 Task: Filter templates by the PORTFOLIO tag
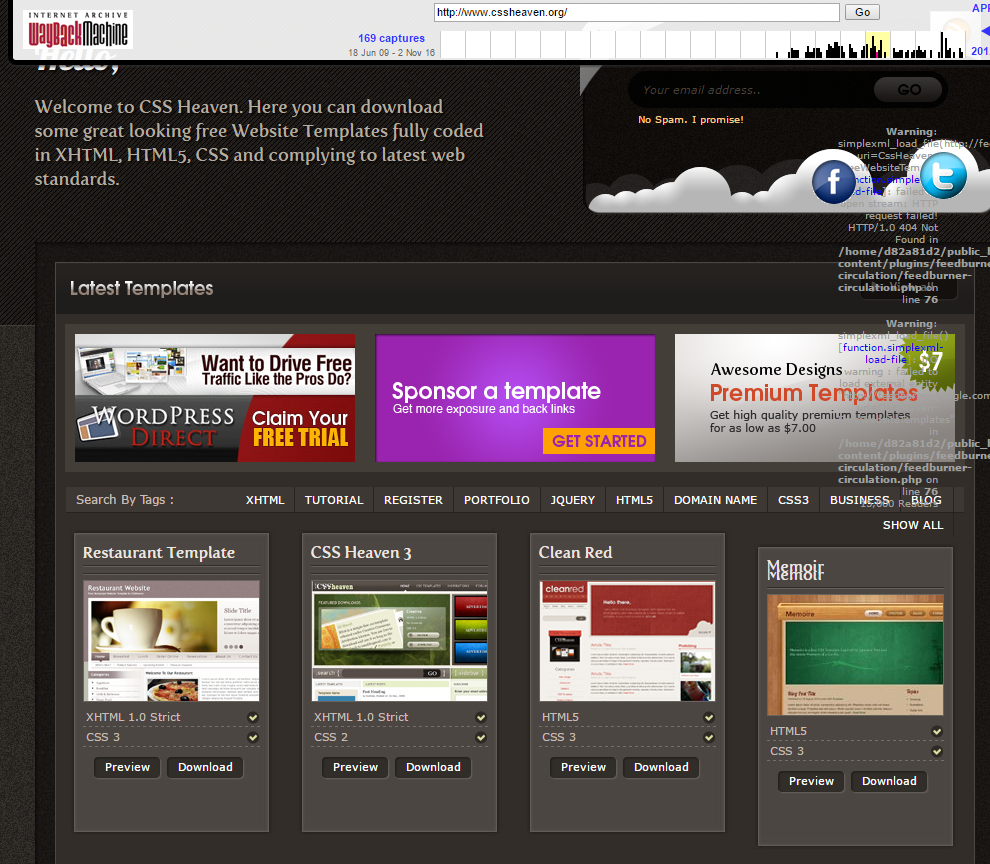497,500
